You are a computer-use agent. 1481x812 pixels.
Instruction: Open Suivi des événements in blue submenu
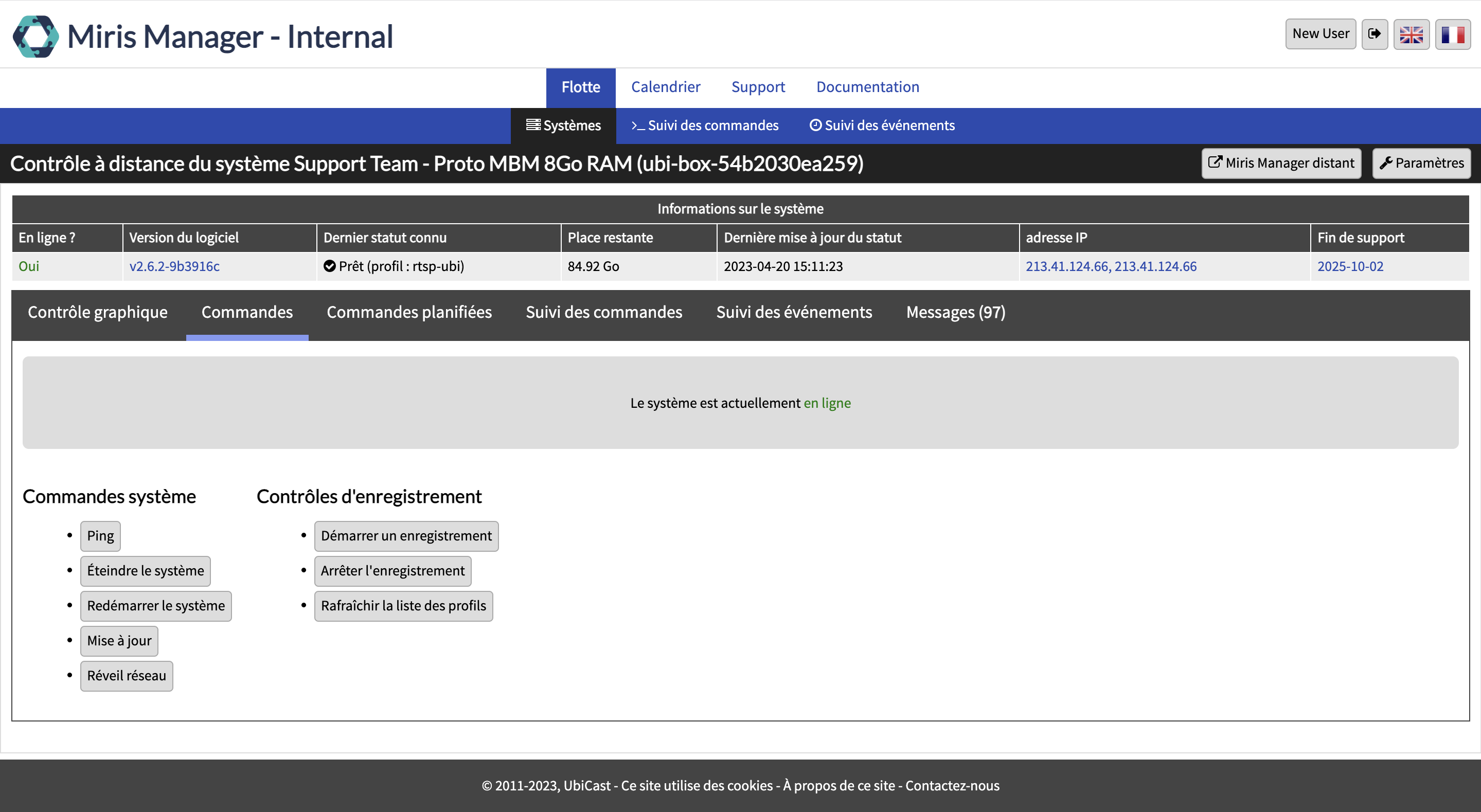[x=882, y=125]
